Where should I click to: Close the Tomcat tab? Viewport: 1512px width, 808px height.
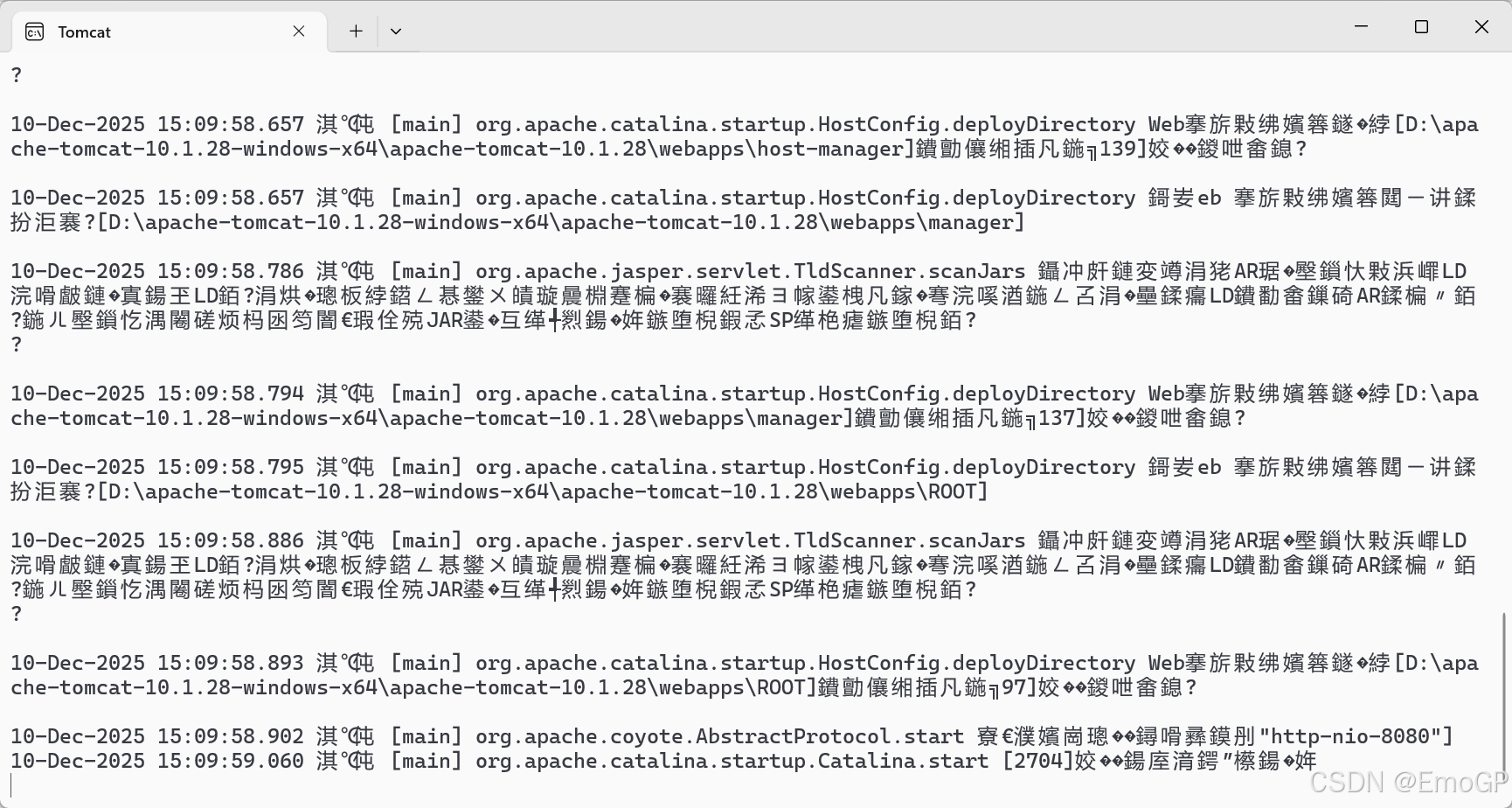pos(299,31)
